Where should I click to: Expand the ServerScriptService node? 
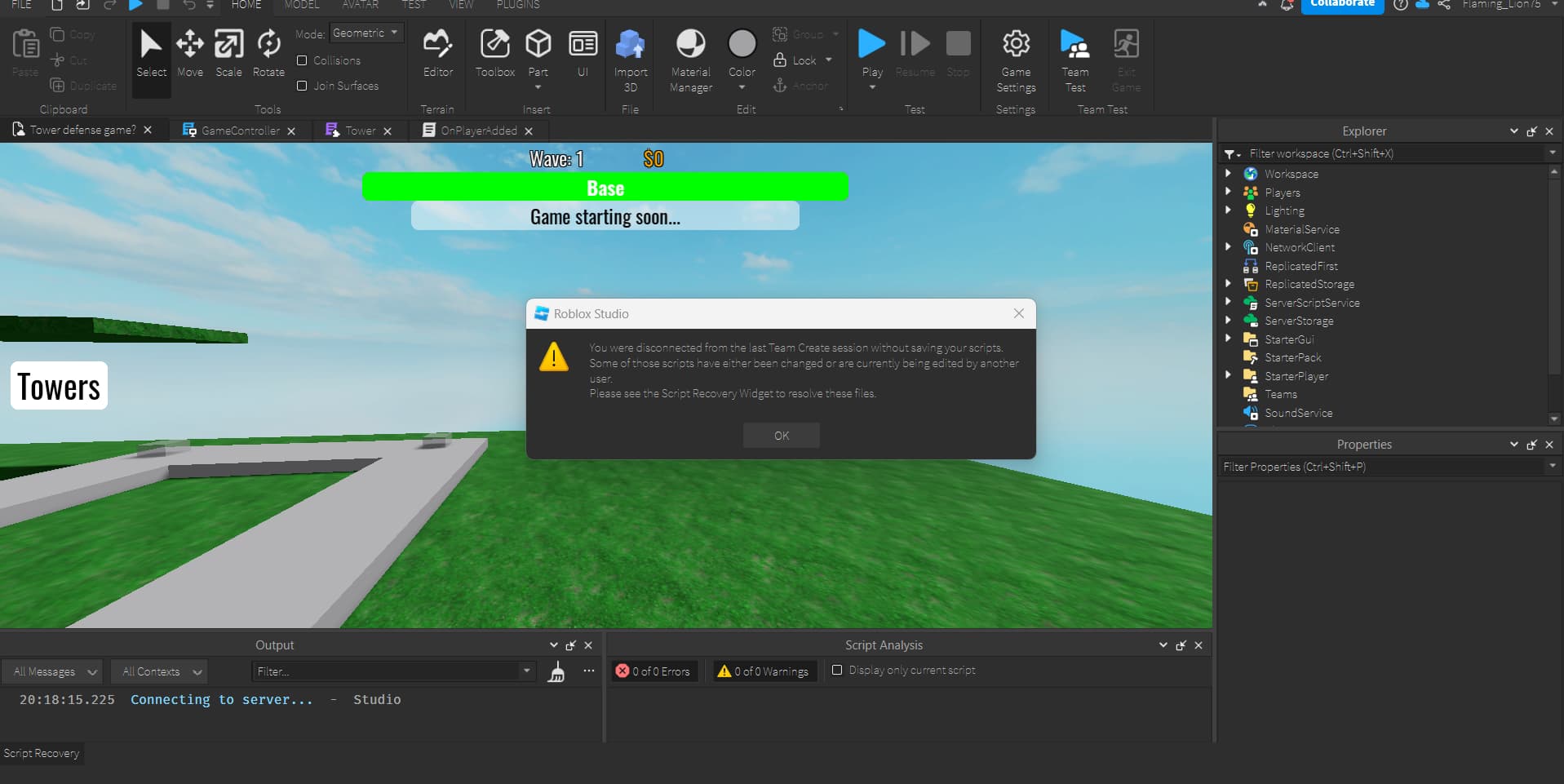[x=1228, y=302]
